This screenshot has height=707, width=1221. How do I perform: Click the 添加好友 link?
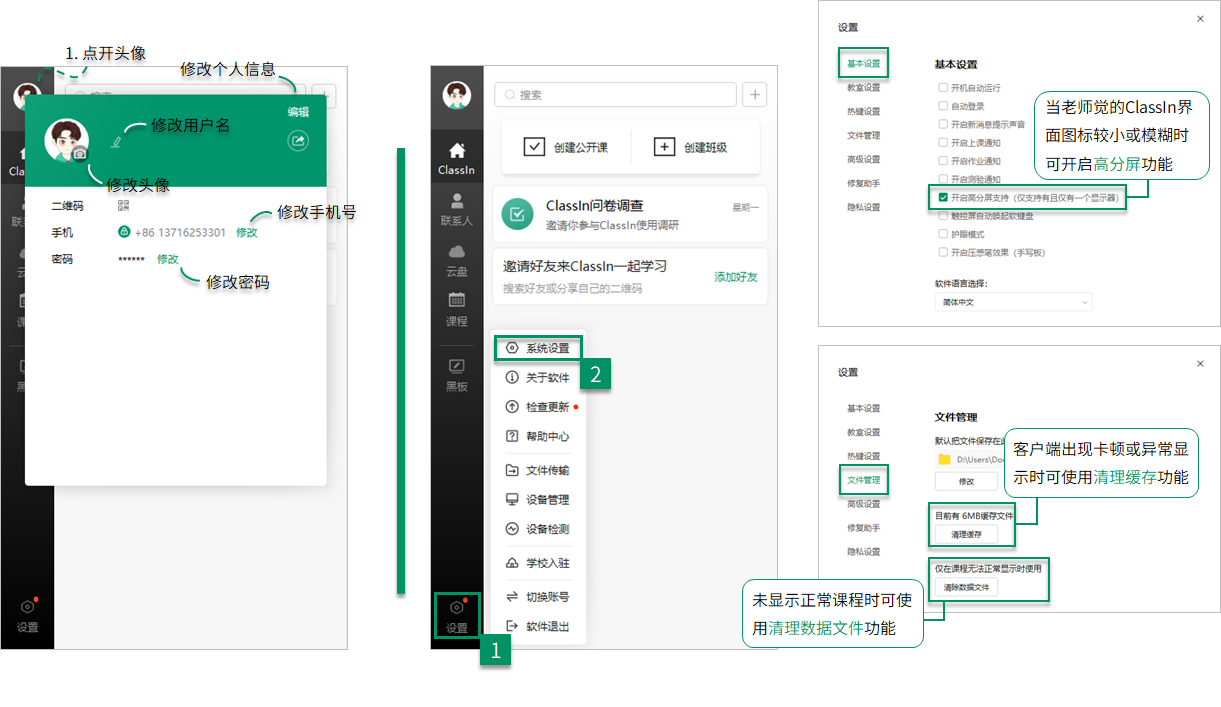click(x=736, y=277)
